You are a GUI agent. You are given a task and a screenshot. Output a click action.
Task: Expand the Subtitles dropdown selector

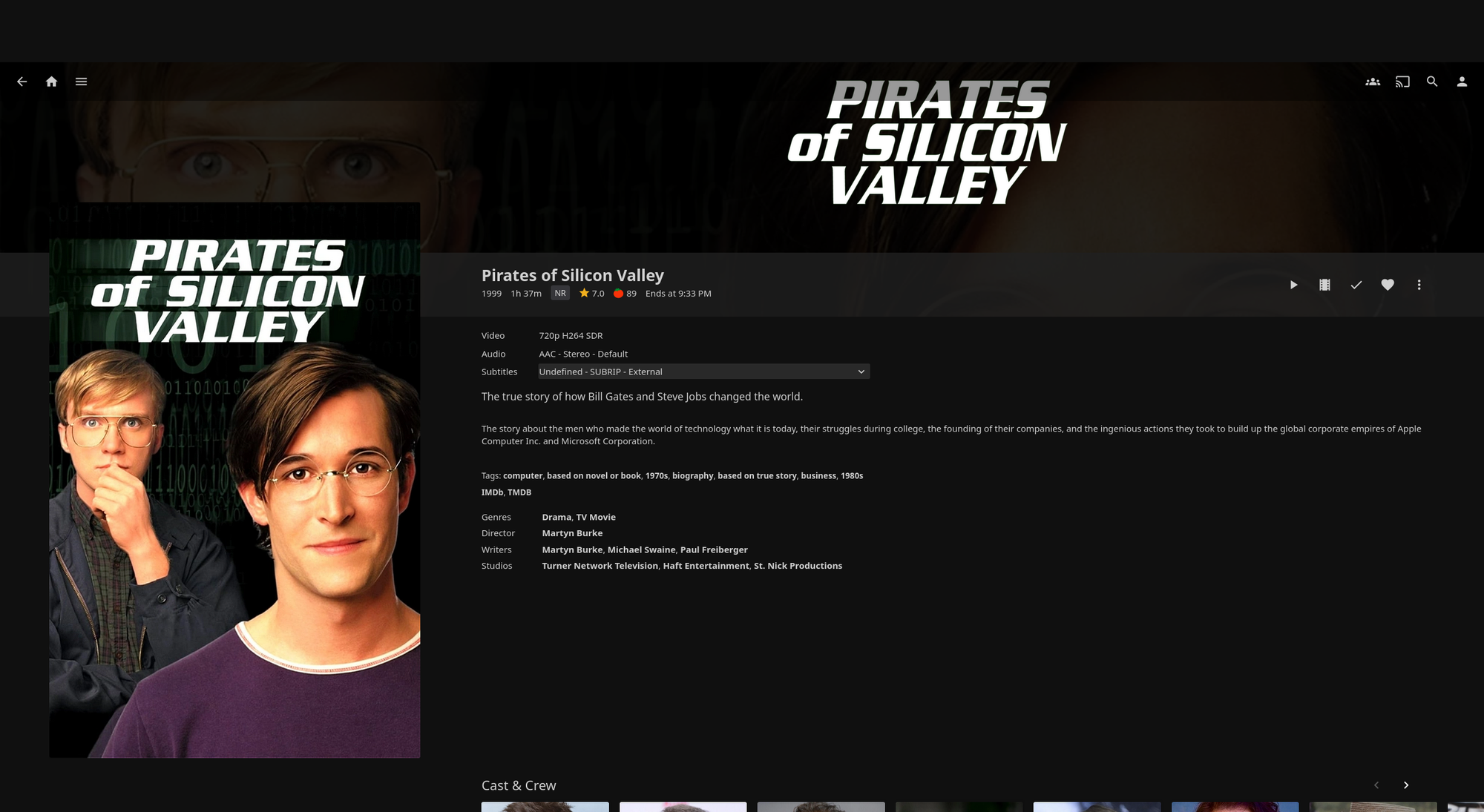pyautogui.click(x=703, y=372)
